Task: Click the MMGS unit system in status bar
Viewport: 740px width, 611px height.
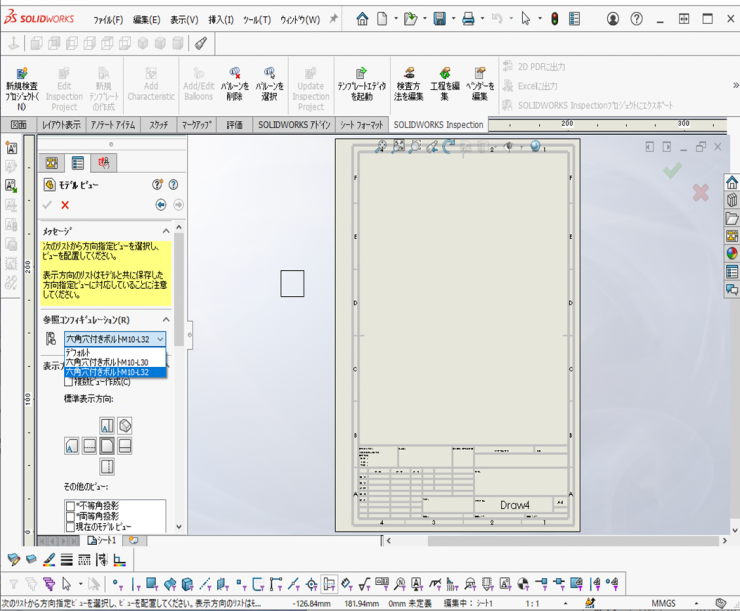Action: click(x=663, y=603)
